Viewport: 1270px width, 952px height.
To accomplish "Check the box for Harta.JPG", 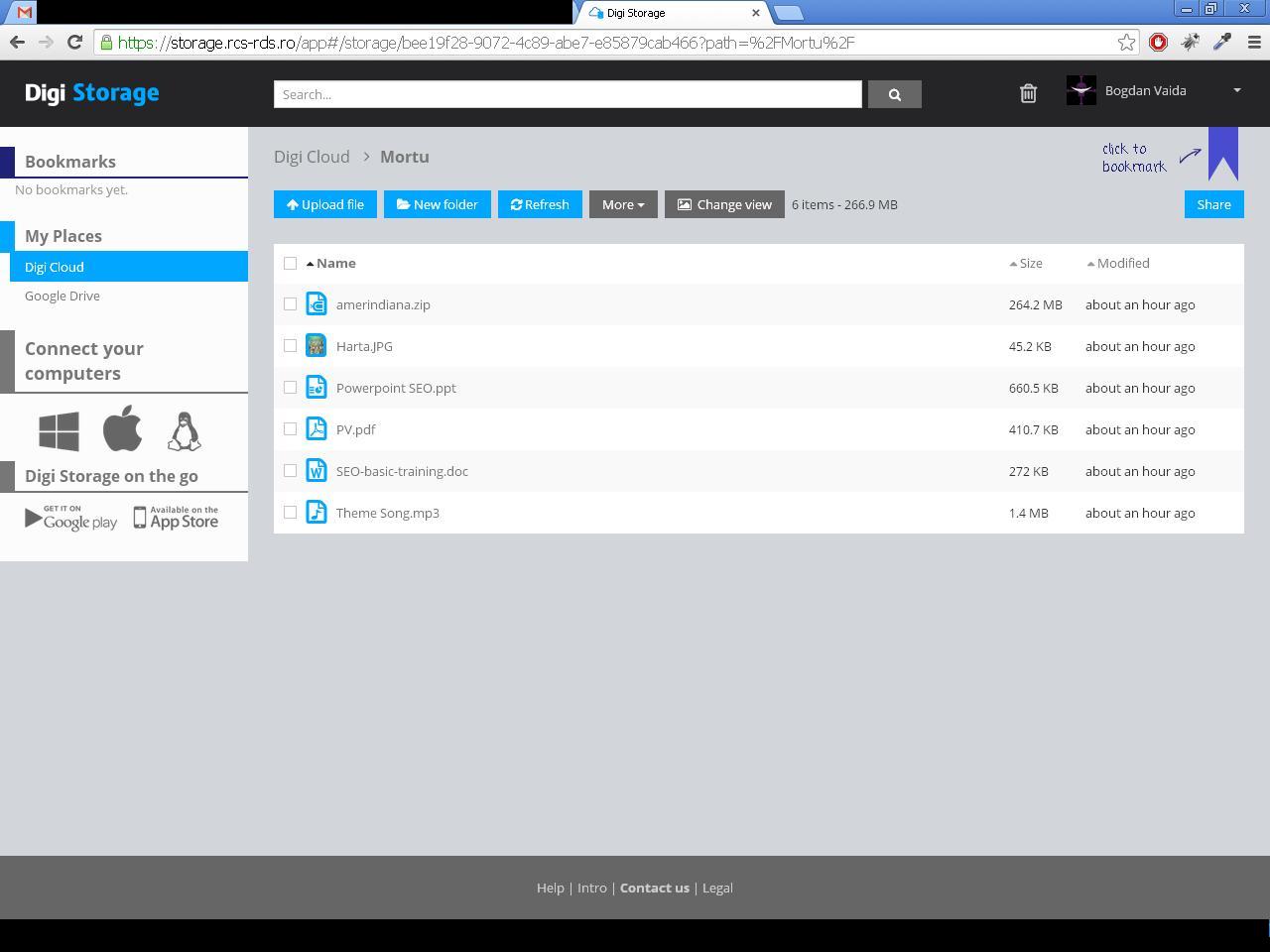I will point(290,346).
